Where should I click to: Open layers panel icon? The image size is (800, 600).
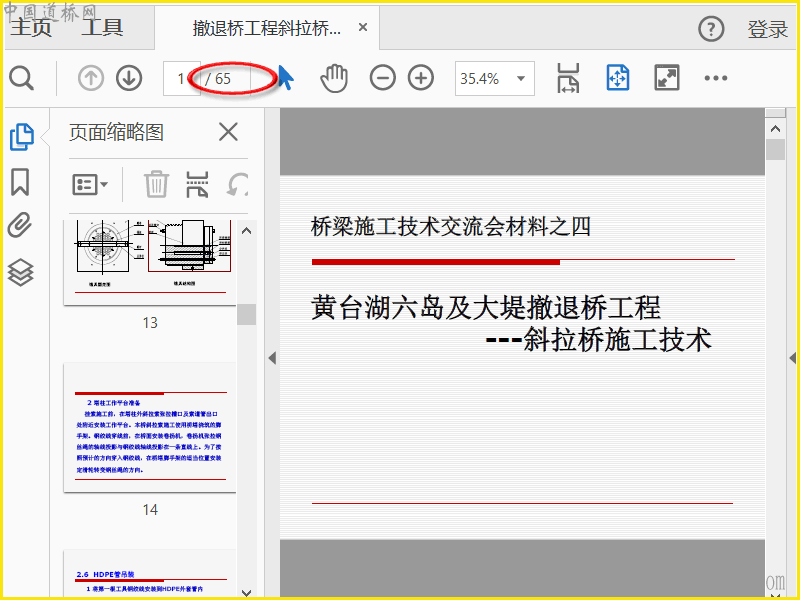point(20,272)
